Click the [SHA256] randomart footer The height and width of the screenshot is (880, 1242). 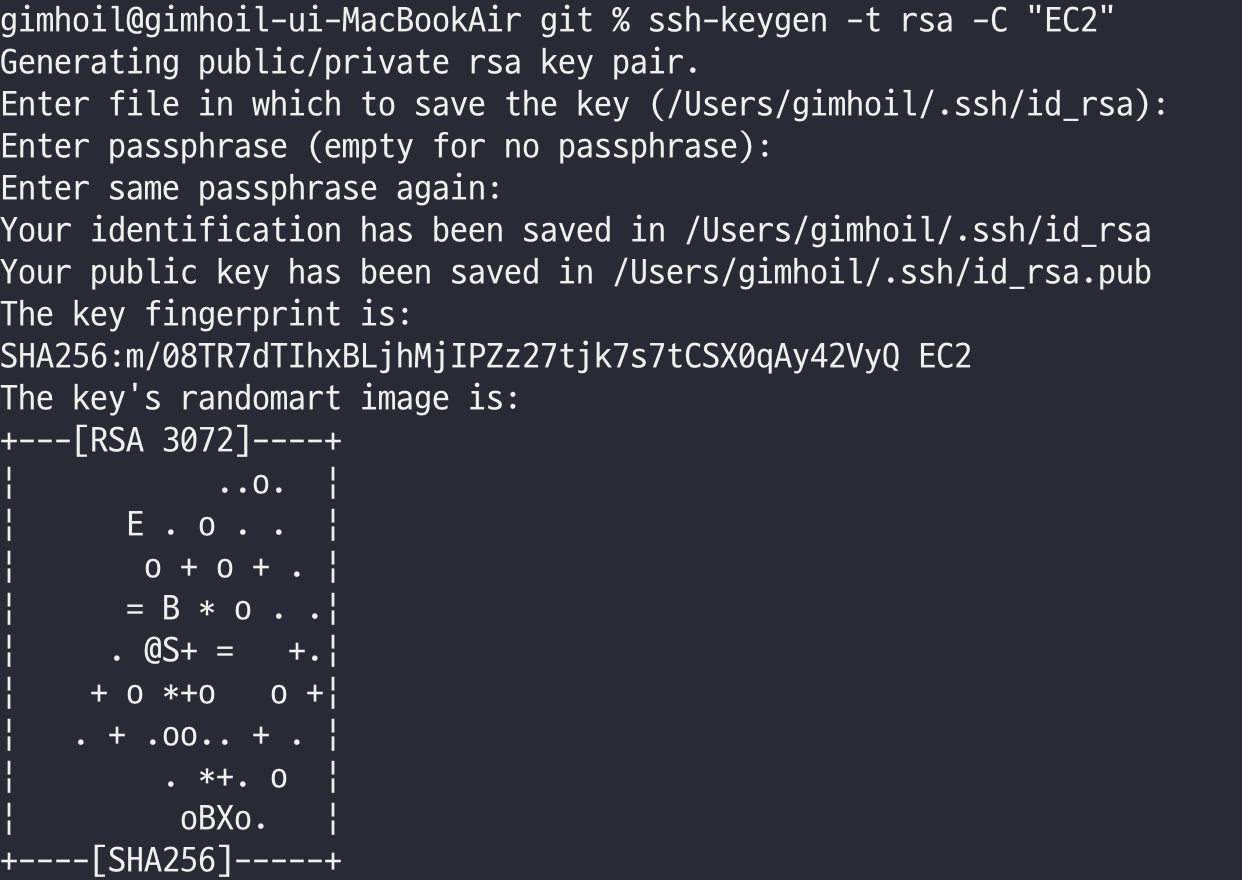point(161,860)
